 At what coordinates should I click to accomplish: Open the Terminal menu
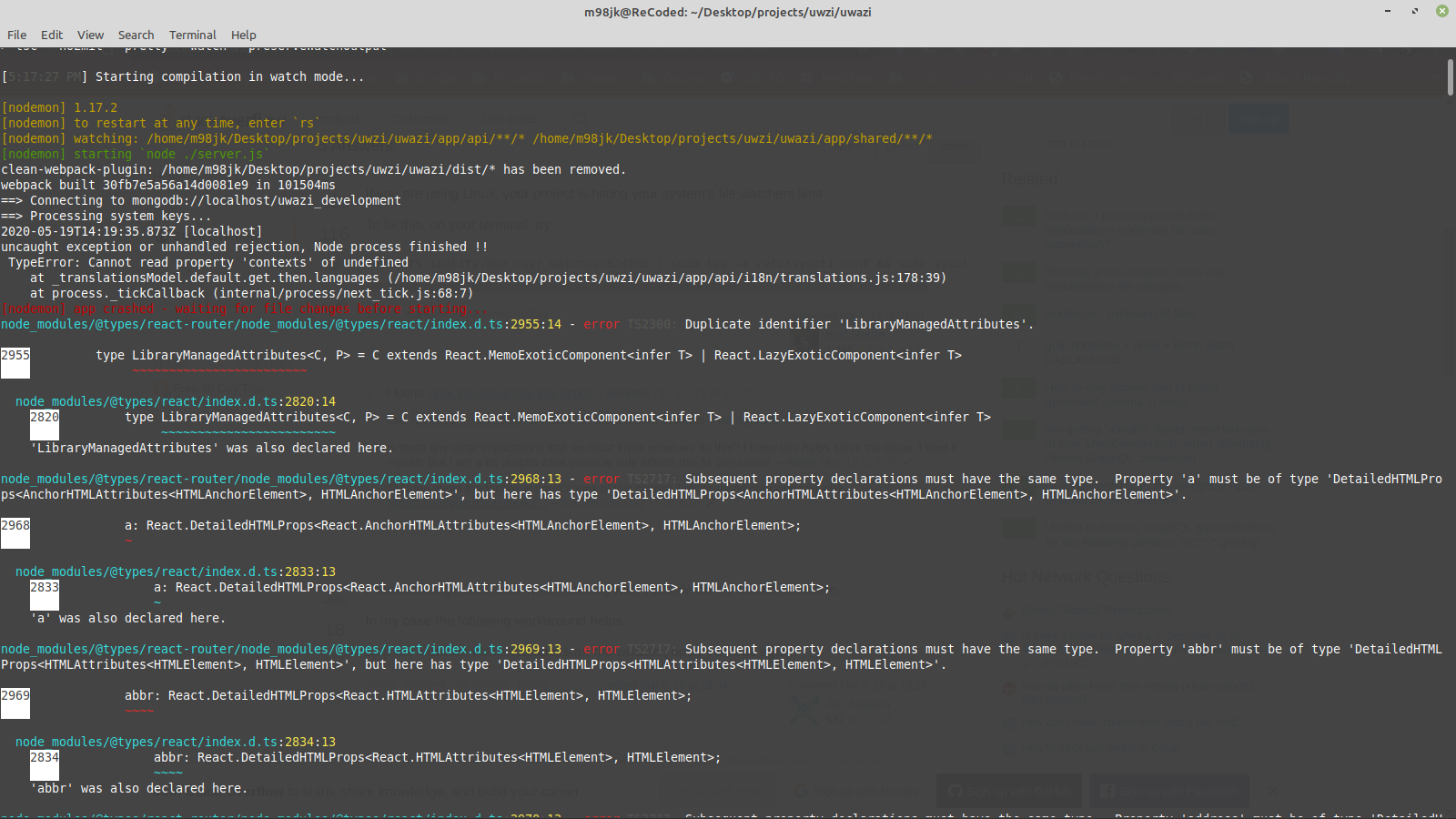[192, 35]
